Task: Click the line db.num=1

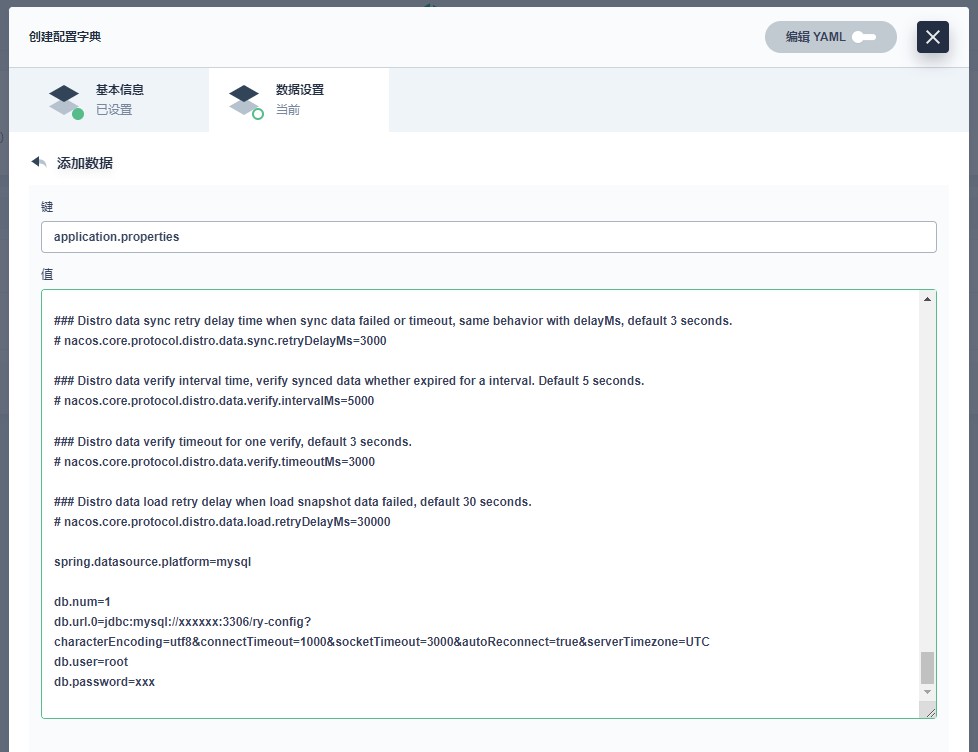Action: point(82,602)
